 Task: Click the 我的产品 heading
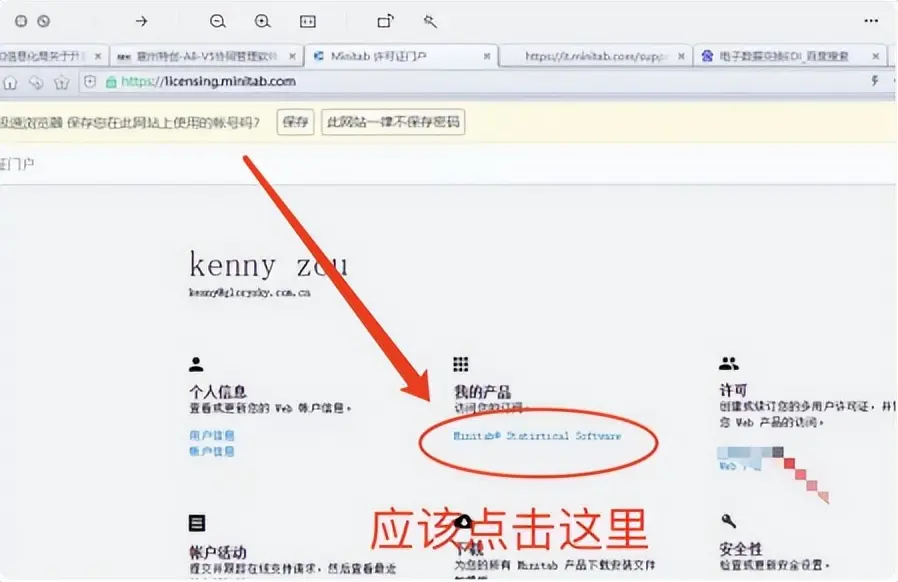(x=482, y=392)
